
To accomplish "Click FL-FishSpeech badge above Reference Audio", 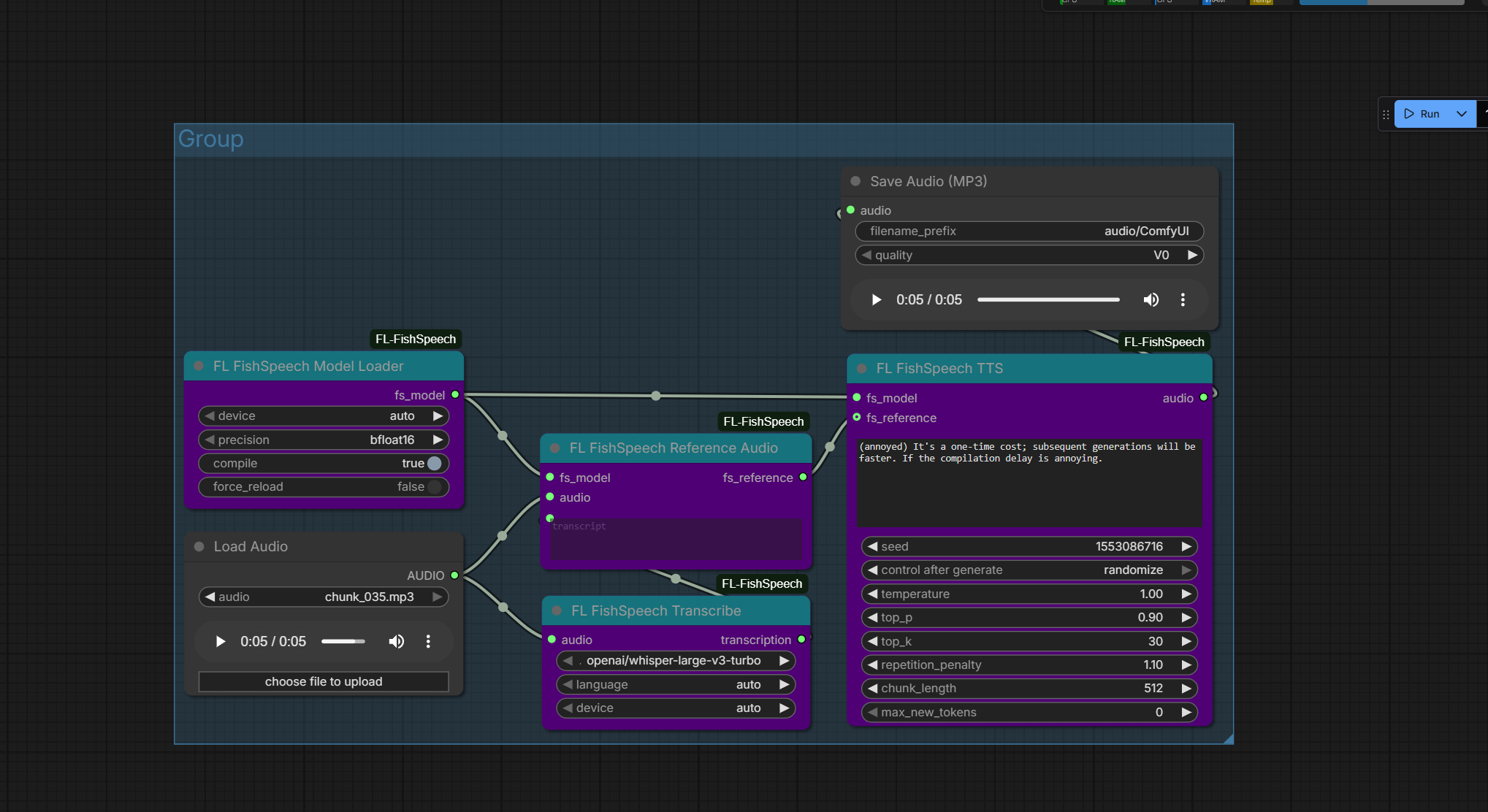I will click(x=763, y=421).
